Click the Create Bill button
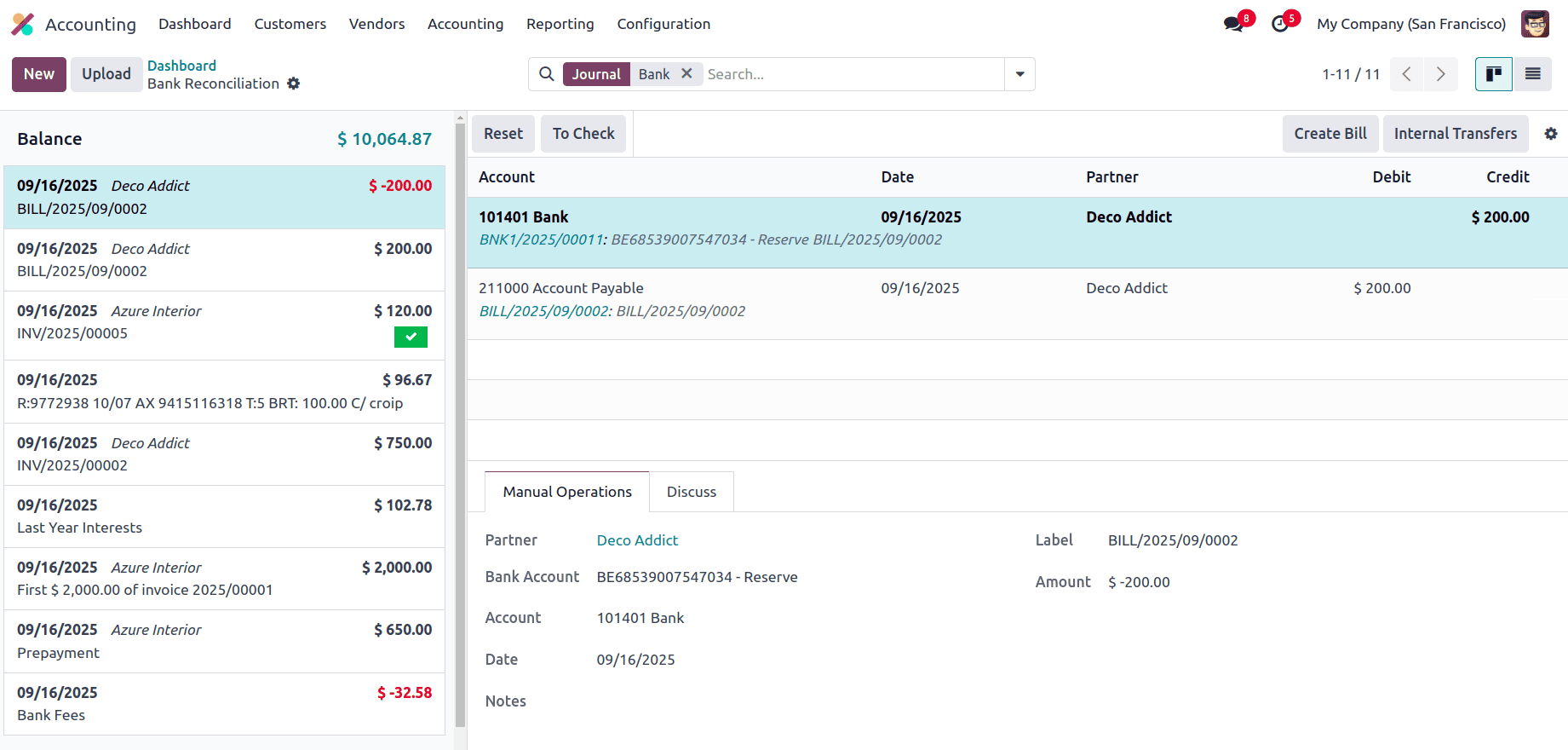 pos(1330,134)
